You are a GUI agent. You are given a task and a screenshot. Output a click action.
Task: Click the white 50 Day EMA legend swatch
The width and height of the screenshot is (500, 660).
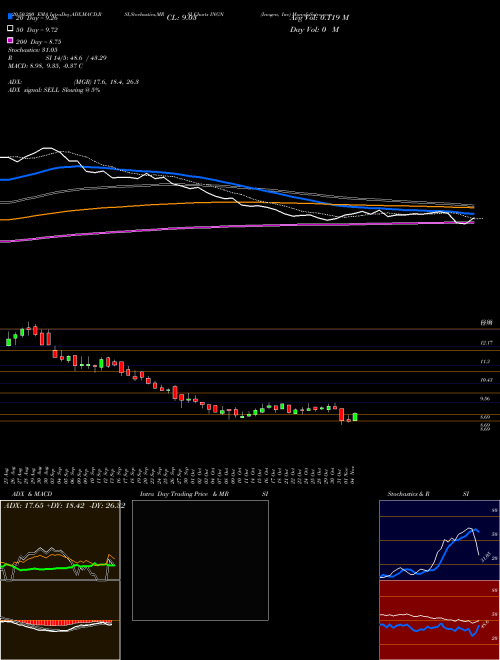click(x=11, y=29)
